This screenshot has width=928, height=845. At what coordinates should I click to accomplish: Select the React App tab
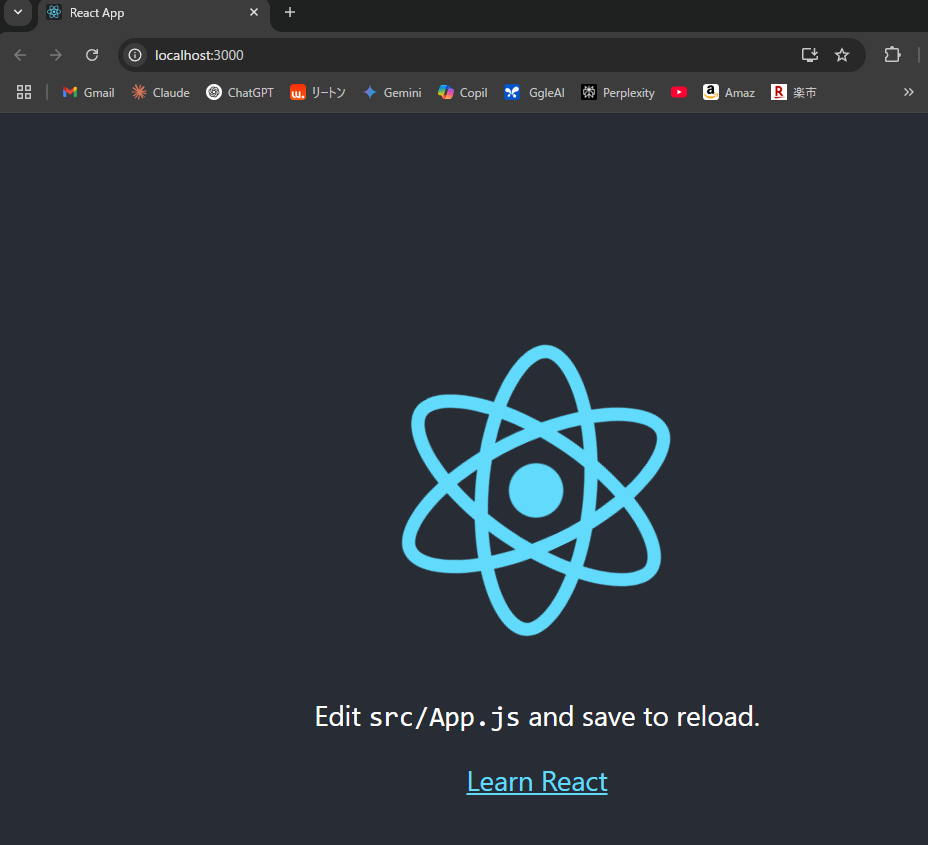point(154,13)
